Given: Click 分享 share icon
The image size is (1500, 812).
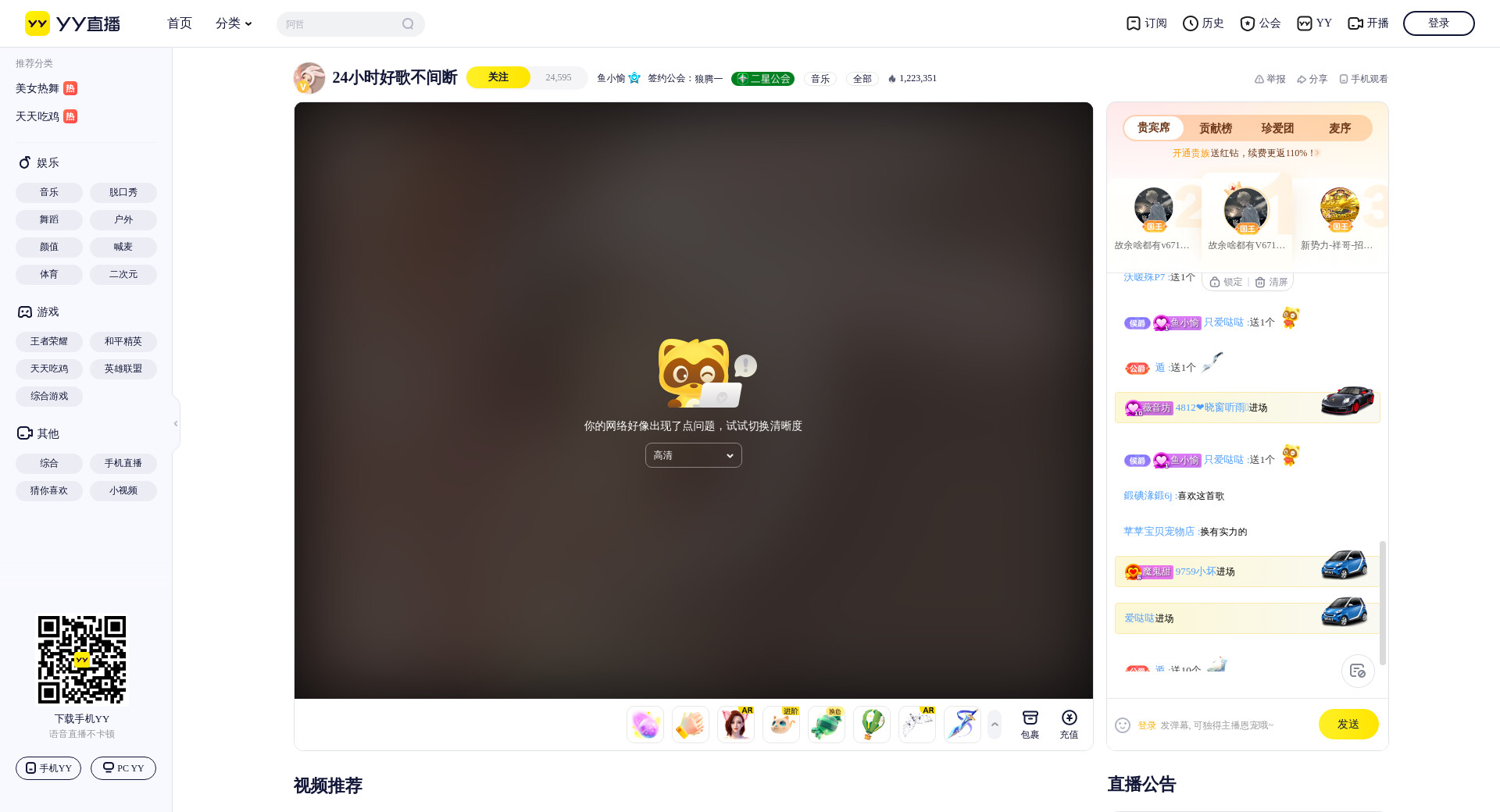Looking at the screenshot, I should tap(1301, 79).
